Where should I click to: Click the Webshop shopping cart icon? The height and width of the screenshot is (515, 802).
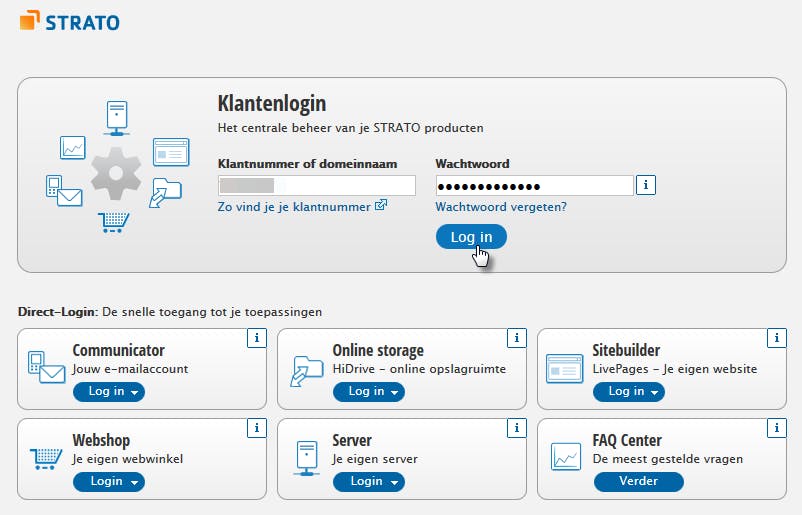coord(46,458)
